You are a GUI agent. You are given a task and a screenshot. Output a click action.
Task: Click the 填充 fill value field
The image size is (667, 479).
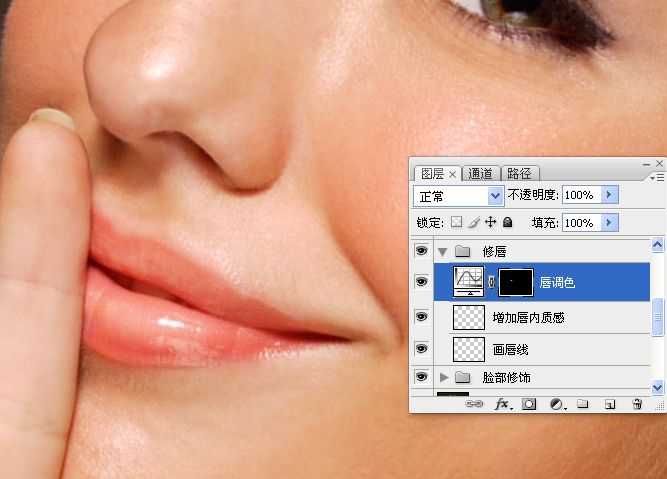(x=581, y=222)
